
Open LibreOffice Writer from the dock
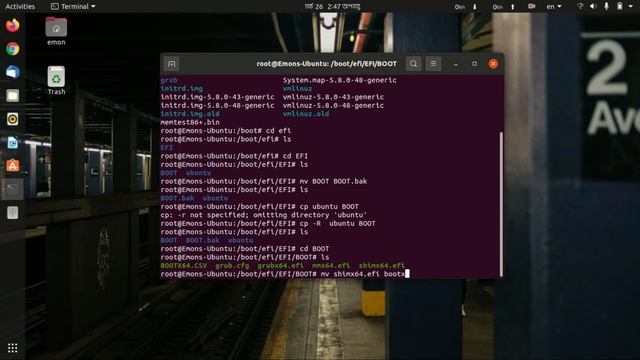pyautogui.click(x=13, y=142)
